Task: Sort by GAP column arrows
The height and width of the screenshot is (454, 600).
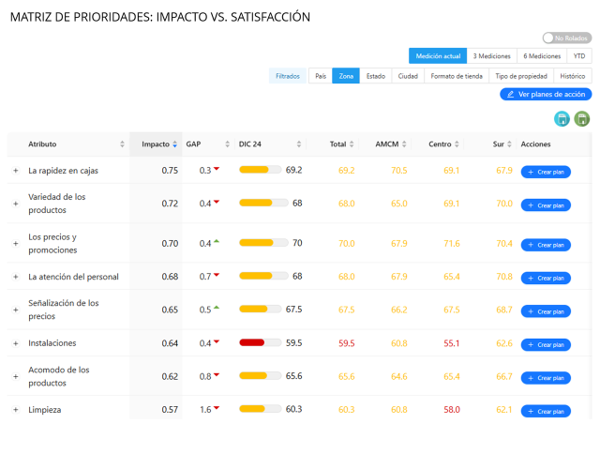Action: 227,144
